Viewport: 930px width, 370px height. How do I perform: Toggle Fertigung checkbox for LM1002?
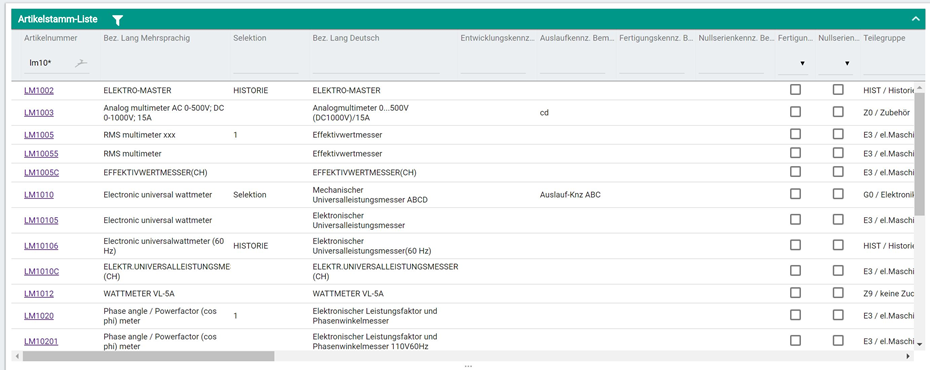point(795,90)
